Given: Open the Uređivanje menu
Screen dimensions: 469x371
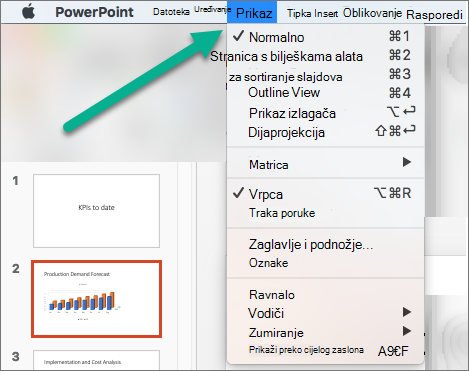Looking at the screenshot, I should tap(212, 9).
